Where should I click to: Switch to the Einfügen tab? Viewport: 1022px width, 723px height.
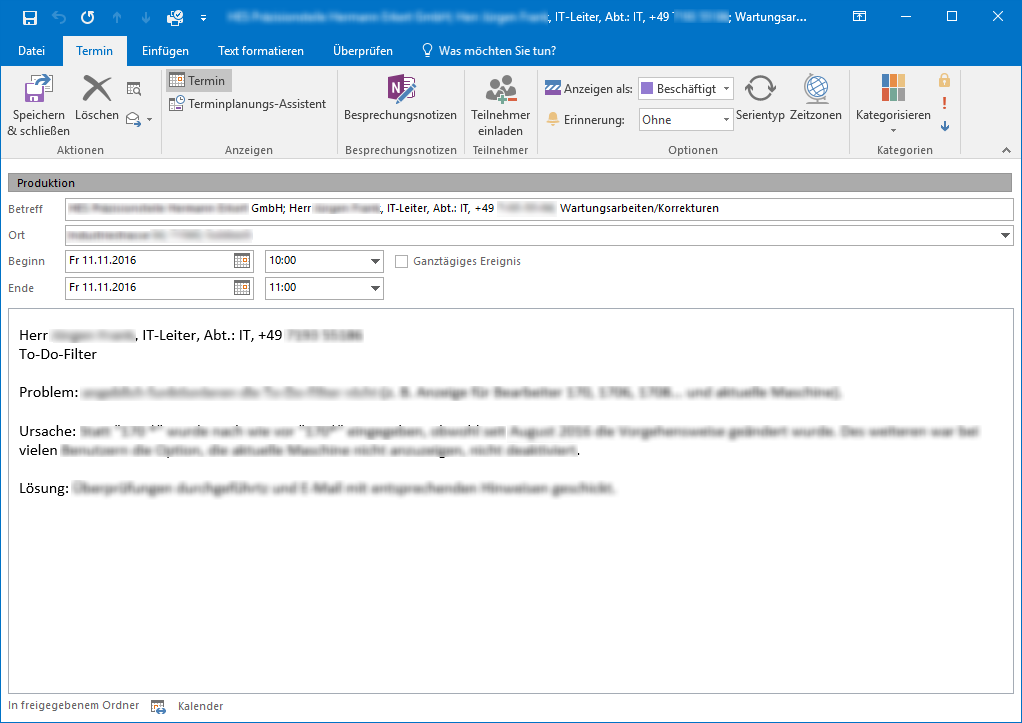click(166, 51)
